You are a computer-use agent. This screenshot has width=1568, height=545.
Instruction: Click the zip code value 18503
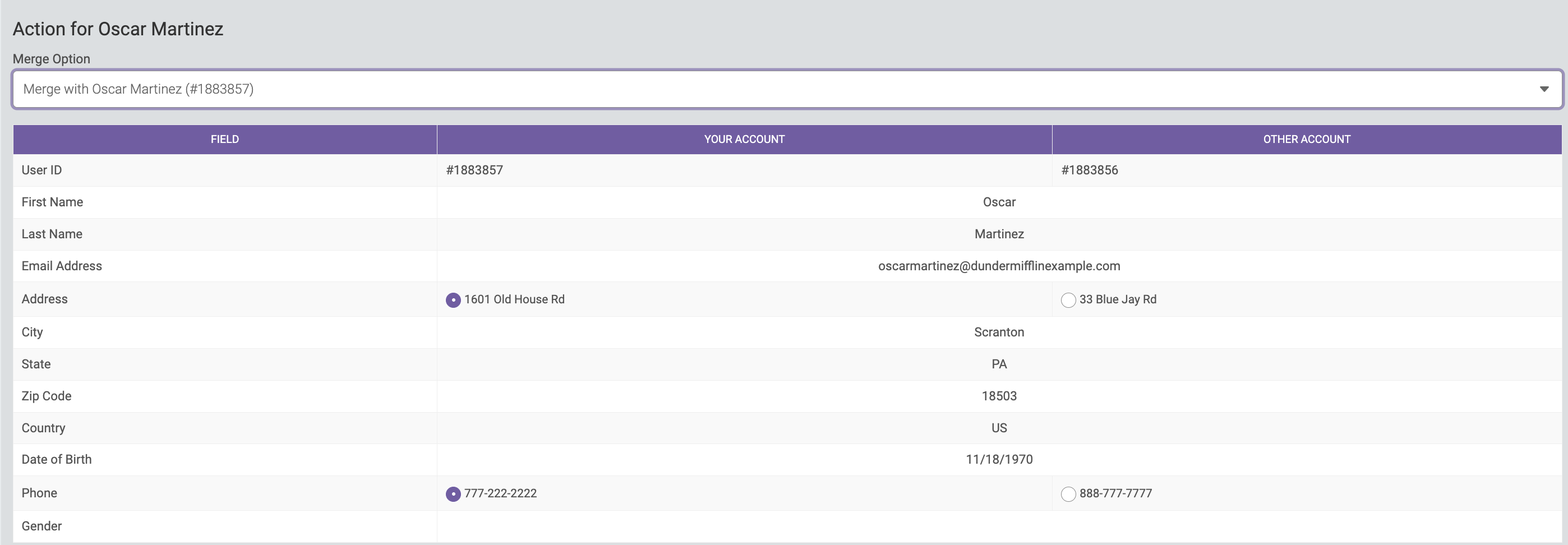999,396
